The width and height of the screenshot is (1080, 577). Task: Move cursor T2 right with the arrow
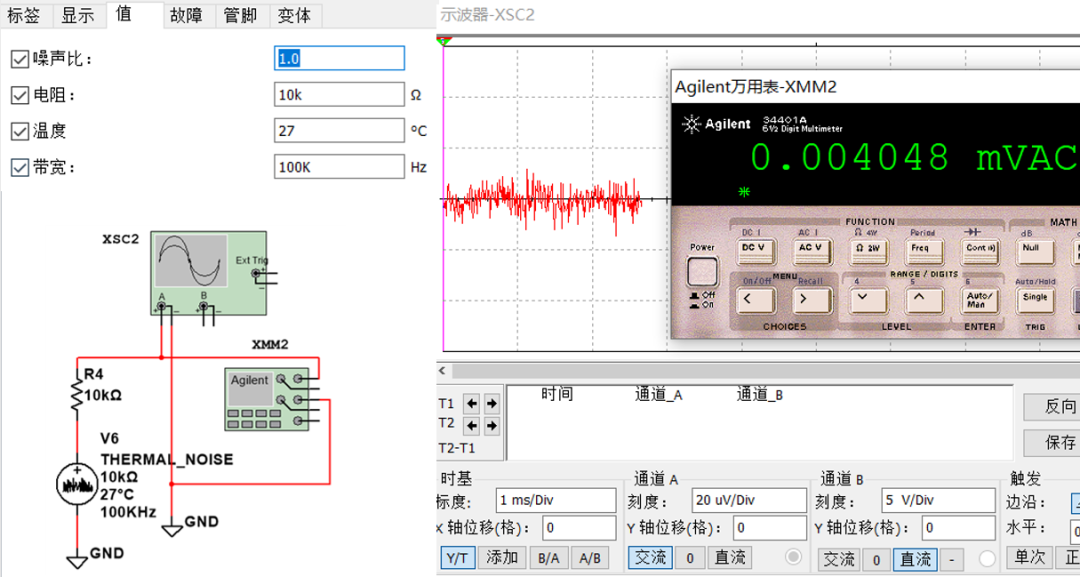(491, 426)
